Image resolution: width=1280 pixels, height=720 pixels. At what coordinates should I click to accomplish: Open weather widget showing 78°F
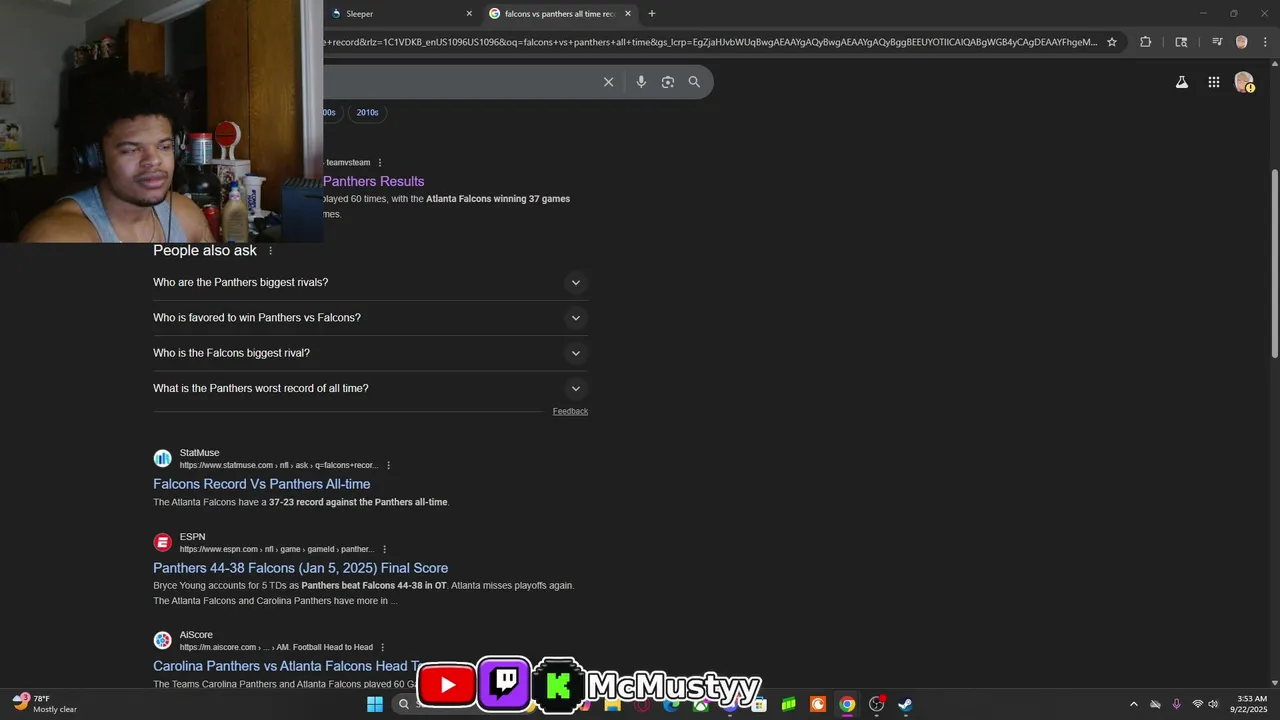pos(45,704)
